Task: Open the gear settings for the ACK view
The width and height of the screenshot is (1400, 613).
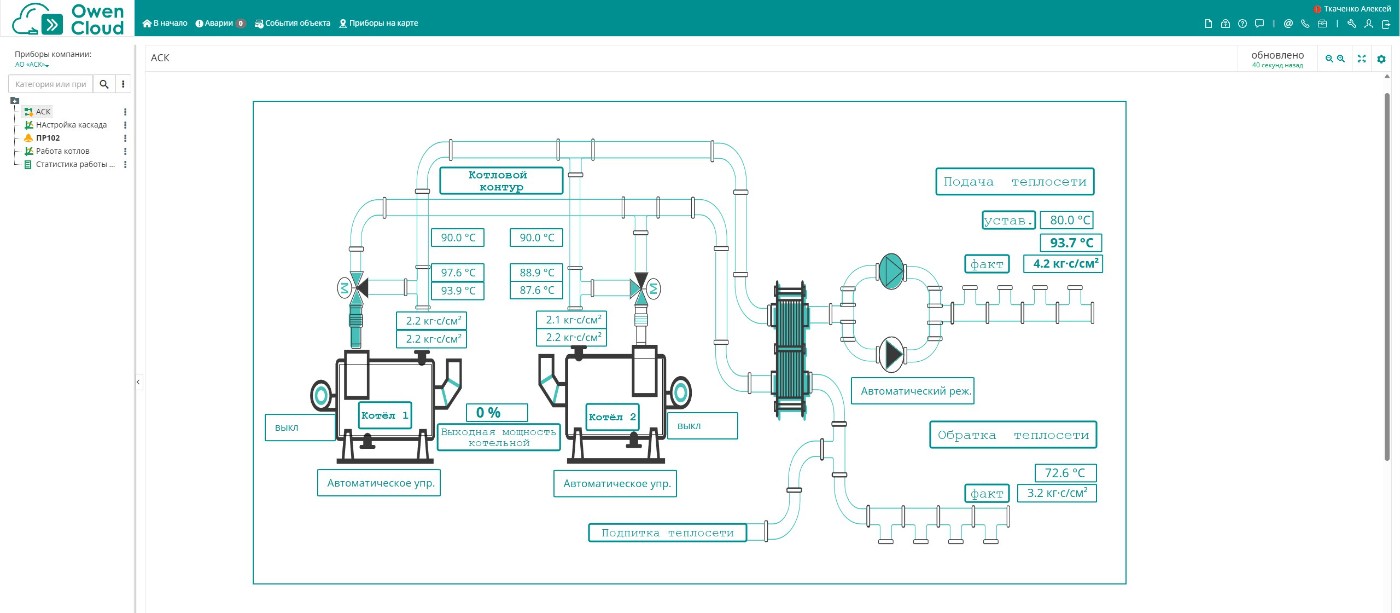Action: 1382,59
